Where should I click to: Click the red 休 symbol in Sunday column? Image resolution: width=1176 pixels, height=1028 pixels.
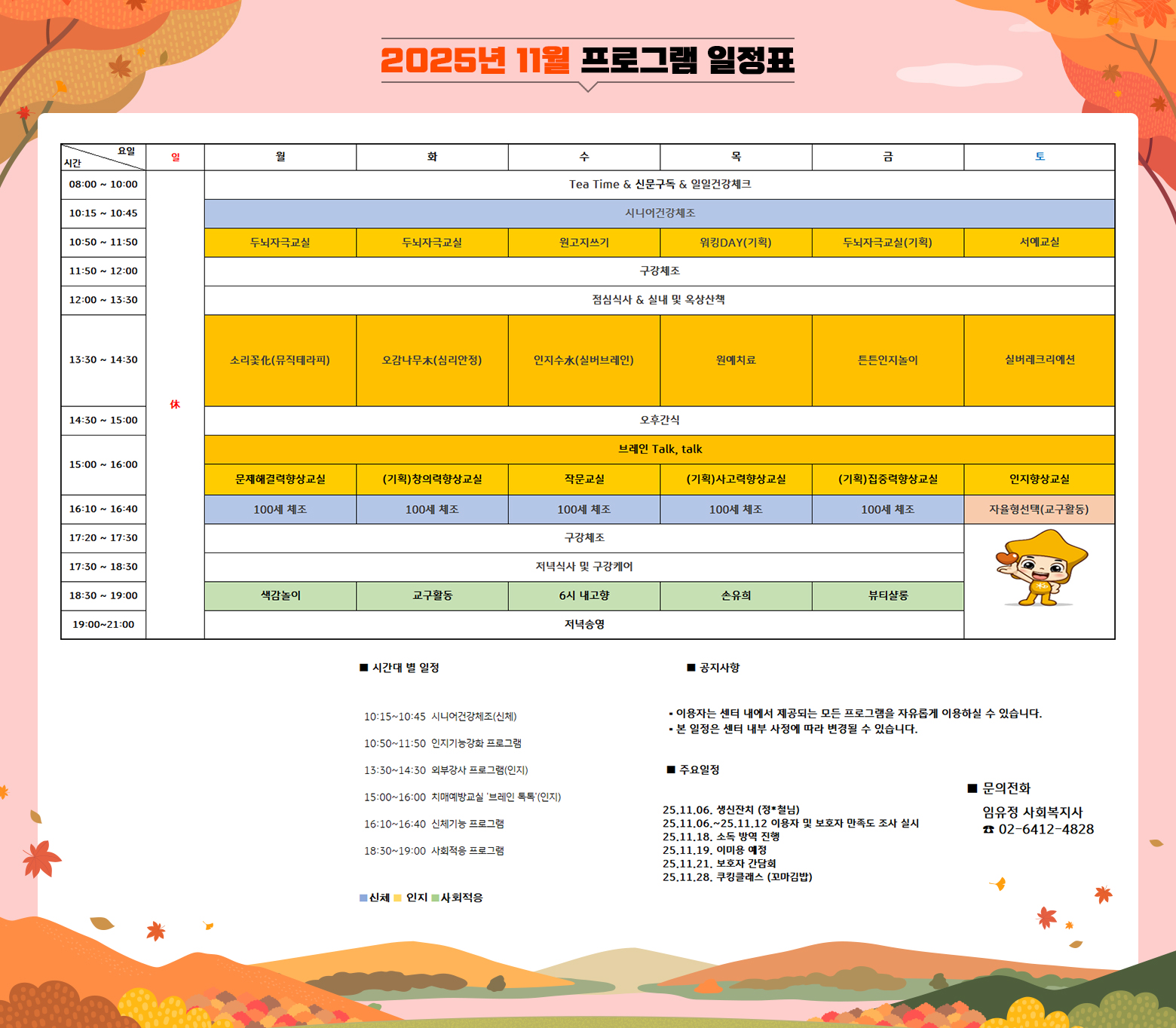175,405
